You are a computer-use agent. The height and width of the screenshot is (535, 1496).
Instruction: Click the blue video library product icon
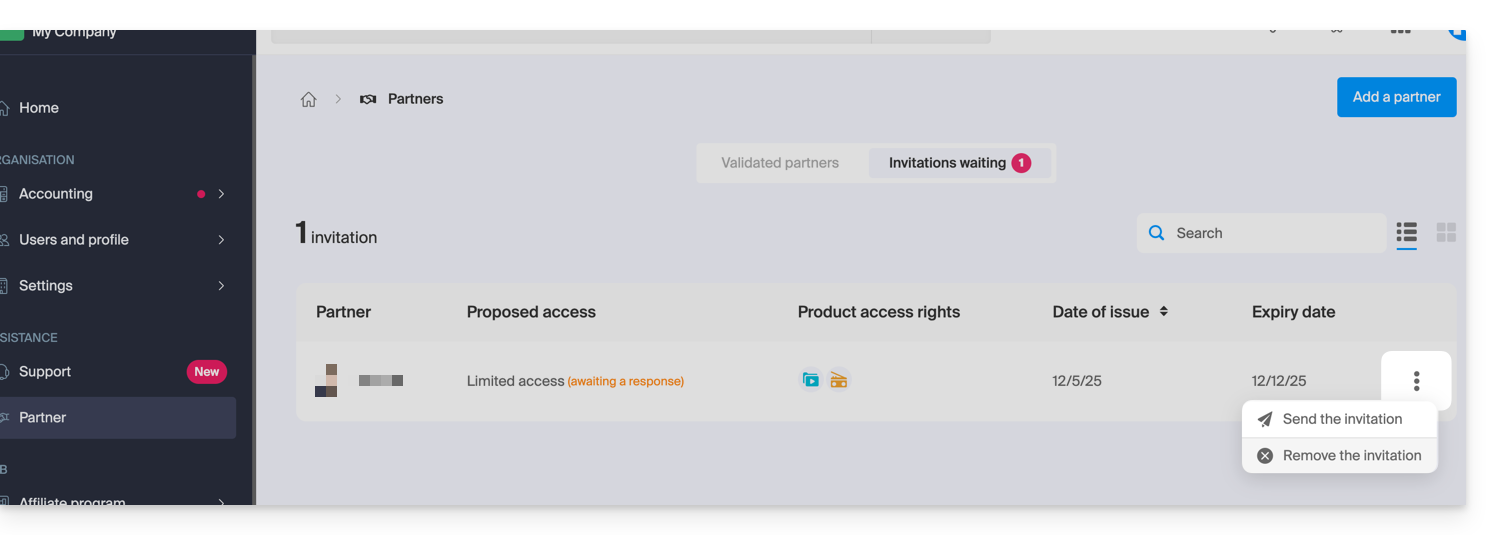[811, 380]
